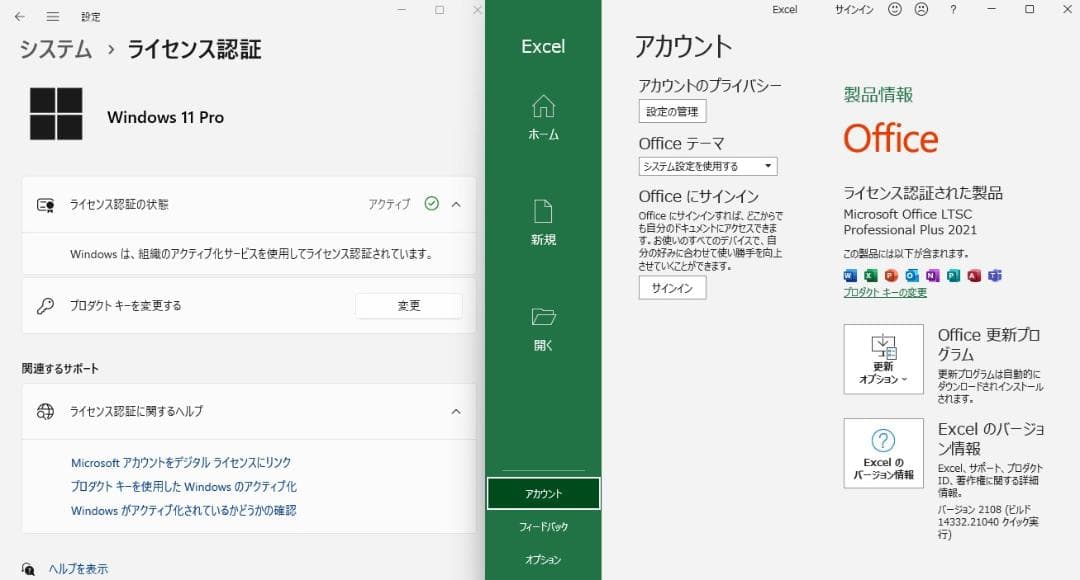
Task: Open the Update Options dropdown button
Action: (883, 359)
